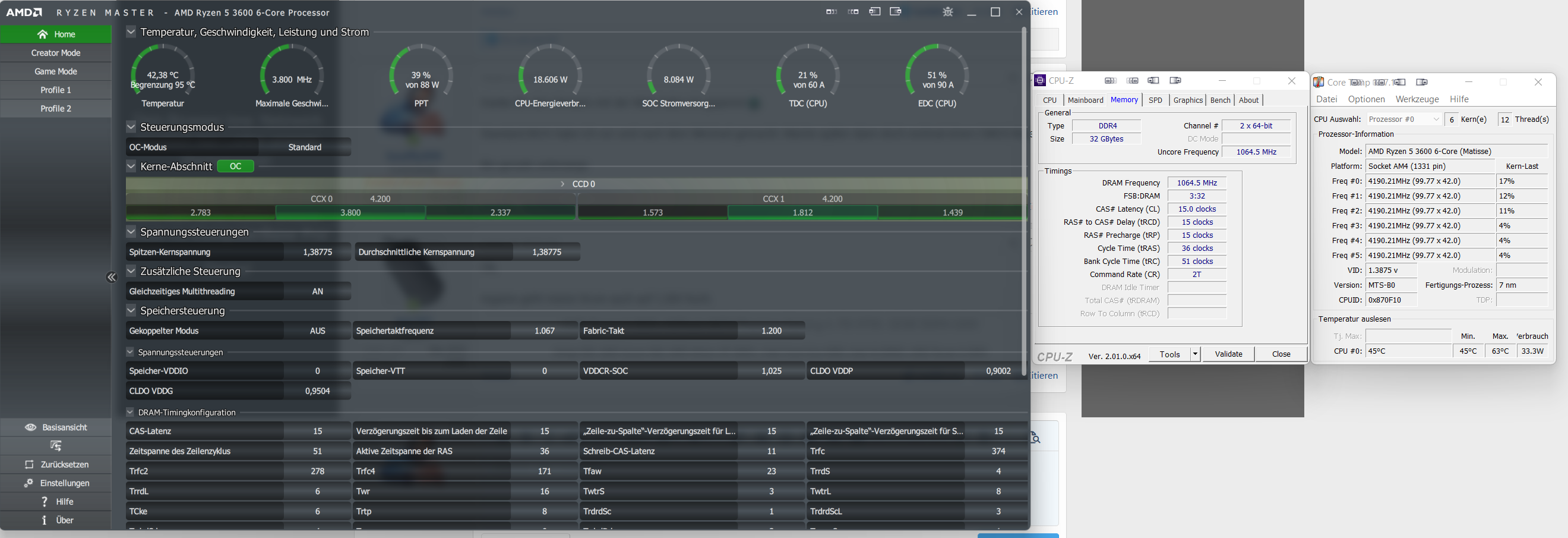Open the Datei menu in Core Temp
Image resolution: width=1568 pixels, height=538 pixels.
(x=1326, y=99)
